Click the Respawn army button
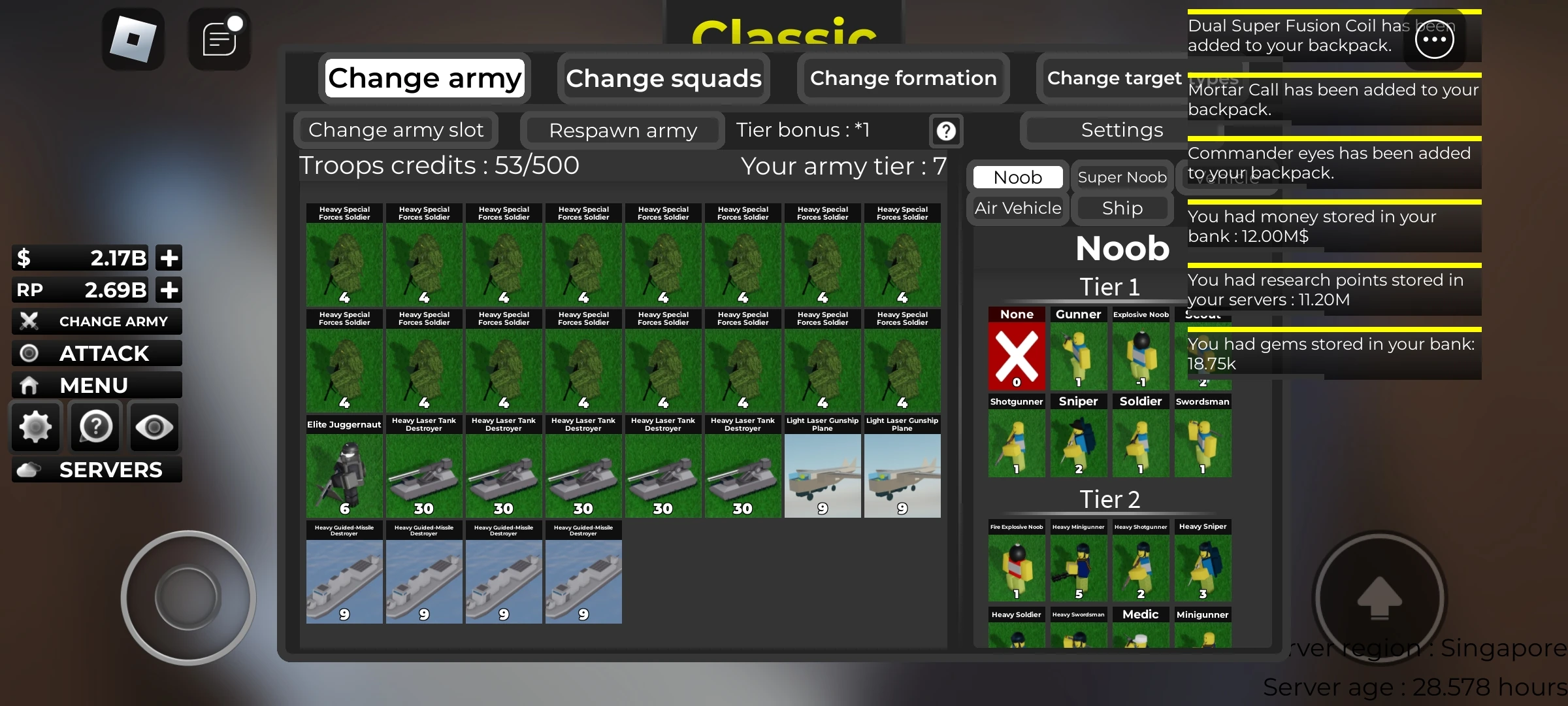Image resolution: width=1568 pixels, height=706 pixels. click(623, 130)
